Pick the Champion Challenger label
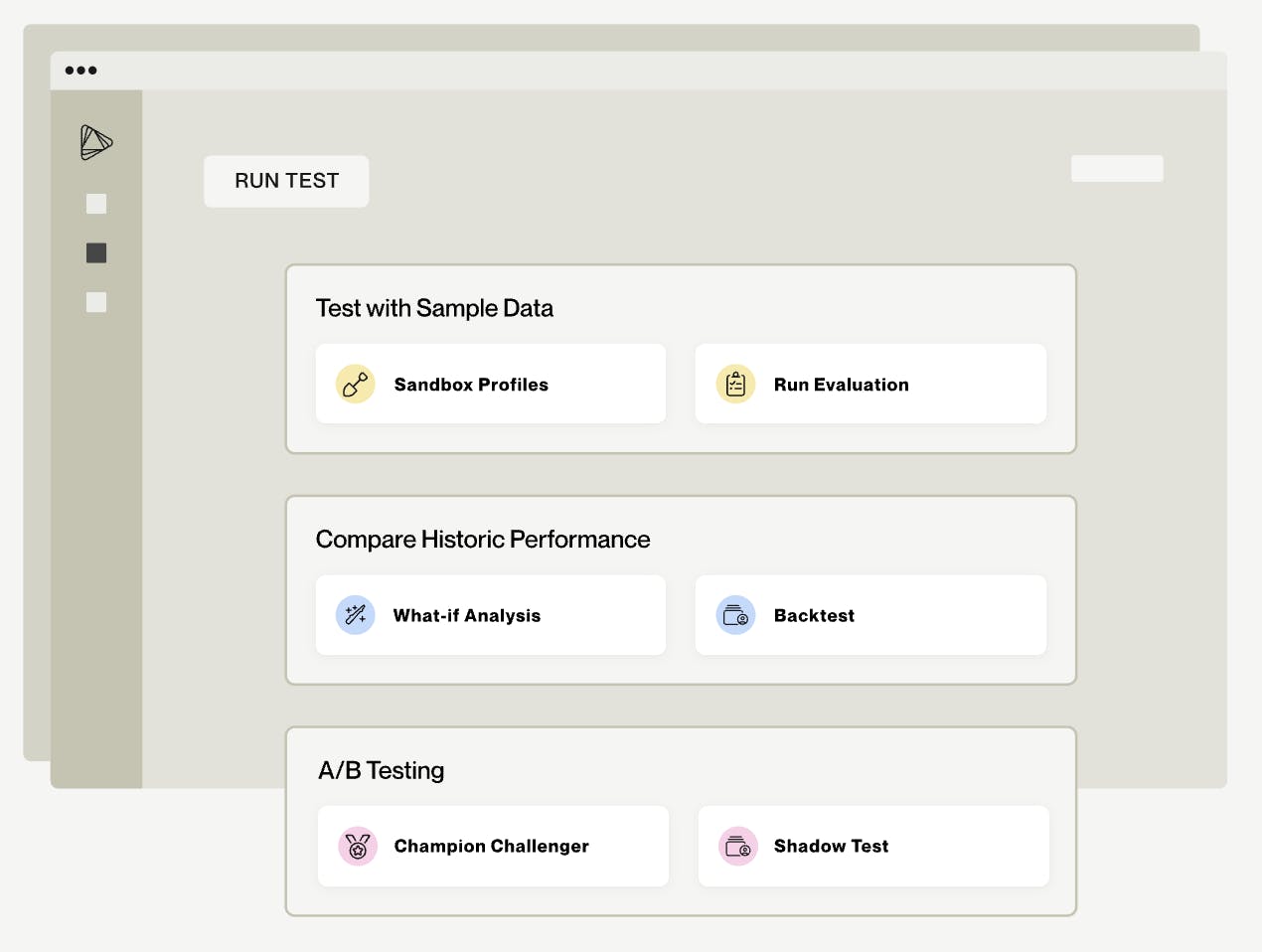The image size is (1262, 952). point(491,847)
